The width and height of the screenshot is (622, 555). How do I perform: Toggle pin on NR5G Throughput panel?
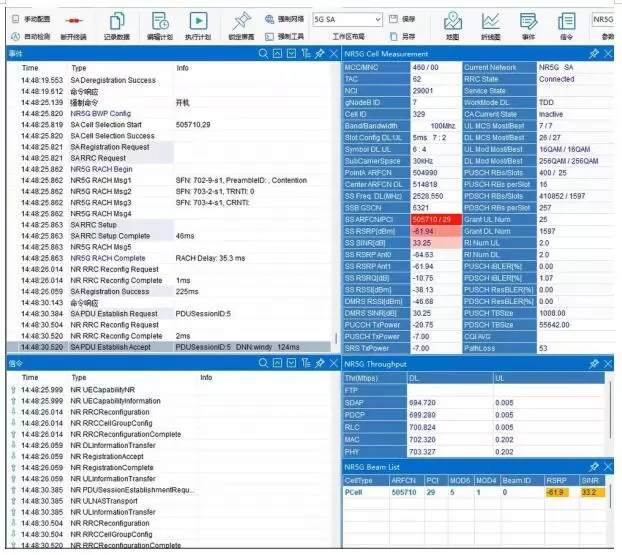pos(594,364)
